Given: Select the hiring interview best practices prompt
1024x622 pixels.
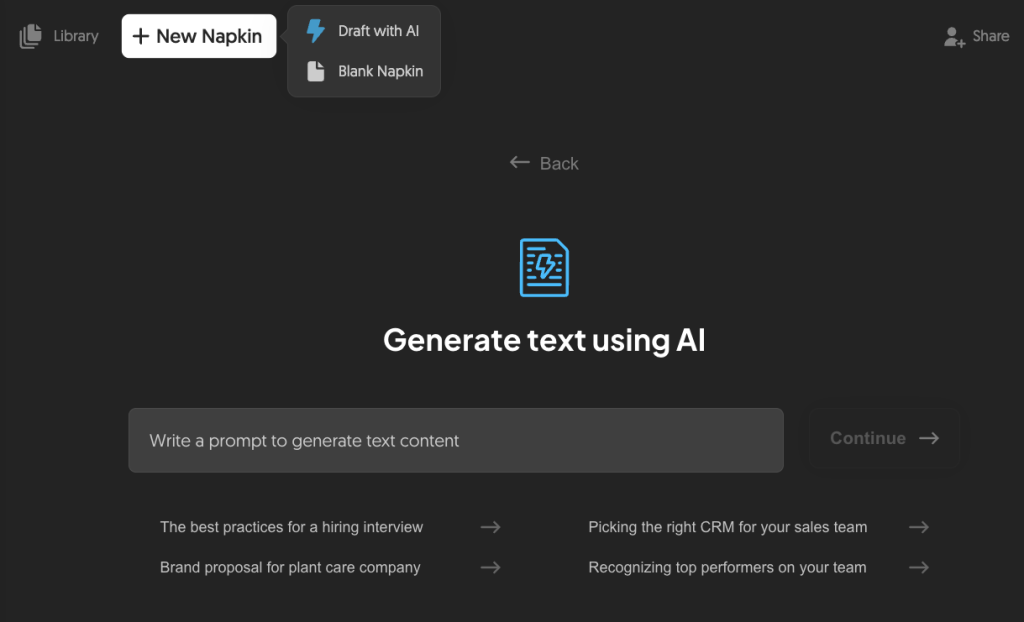Looking at the screenshot, I should [x=291, y=527].
